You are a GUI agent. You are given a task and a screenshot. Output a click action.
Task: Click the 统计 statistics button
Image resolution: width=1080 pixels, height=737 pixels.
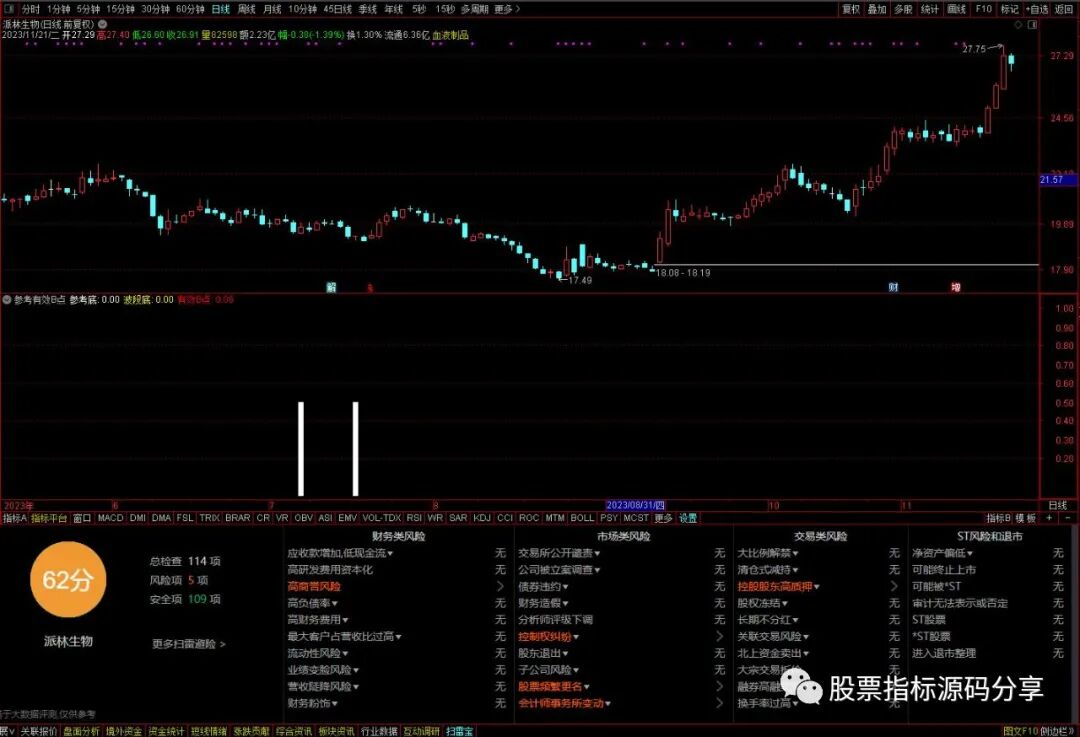tap(930, 9)
